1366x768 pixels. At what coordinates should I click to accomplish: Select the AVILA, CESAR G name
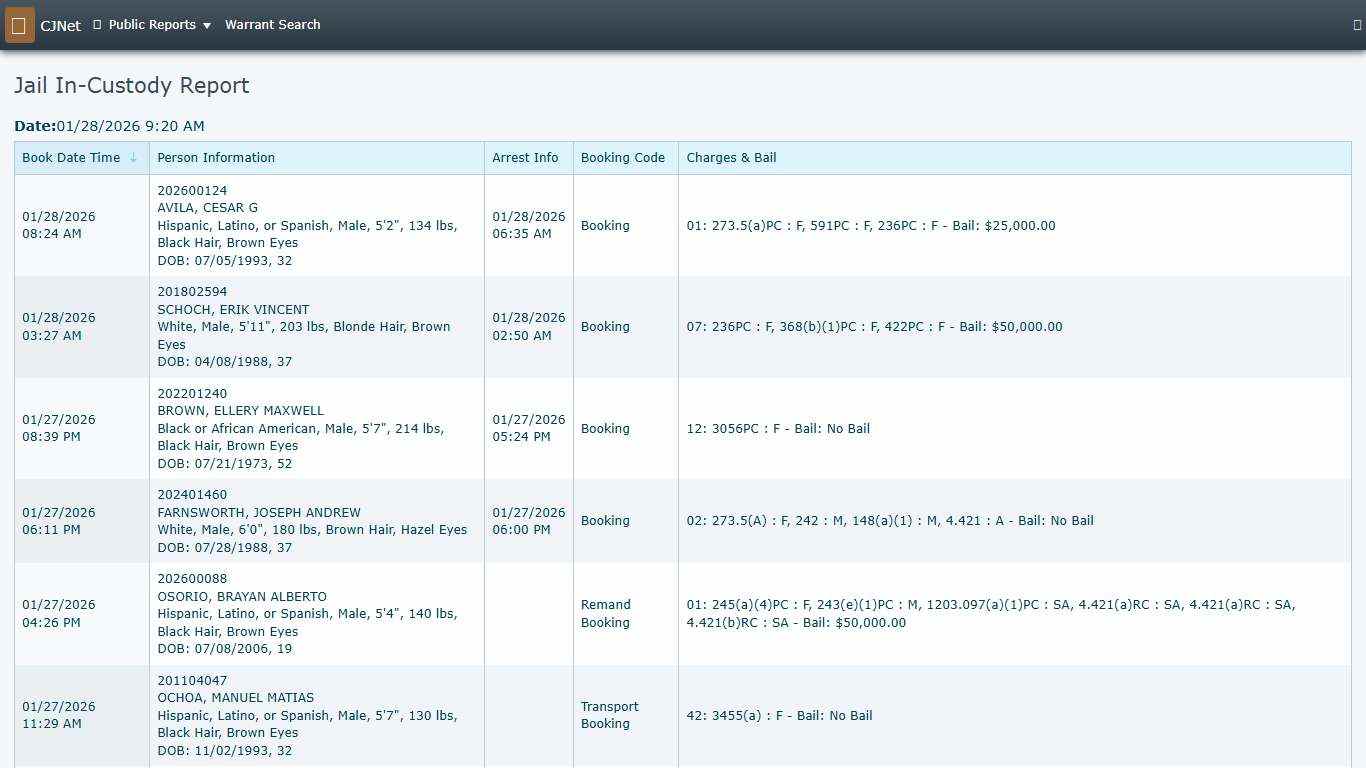[207, 208]
